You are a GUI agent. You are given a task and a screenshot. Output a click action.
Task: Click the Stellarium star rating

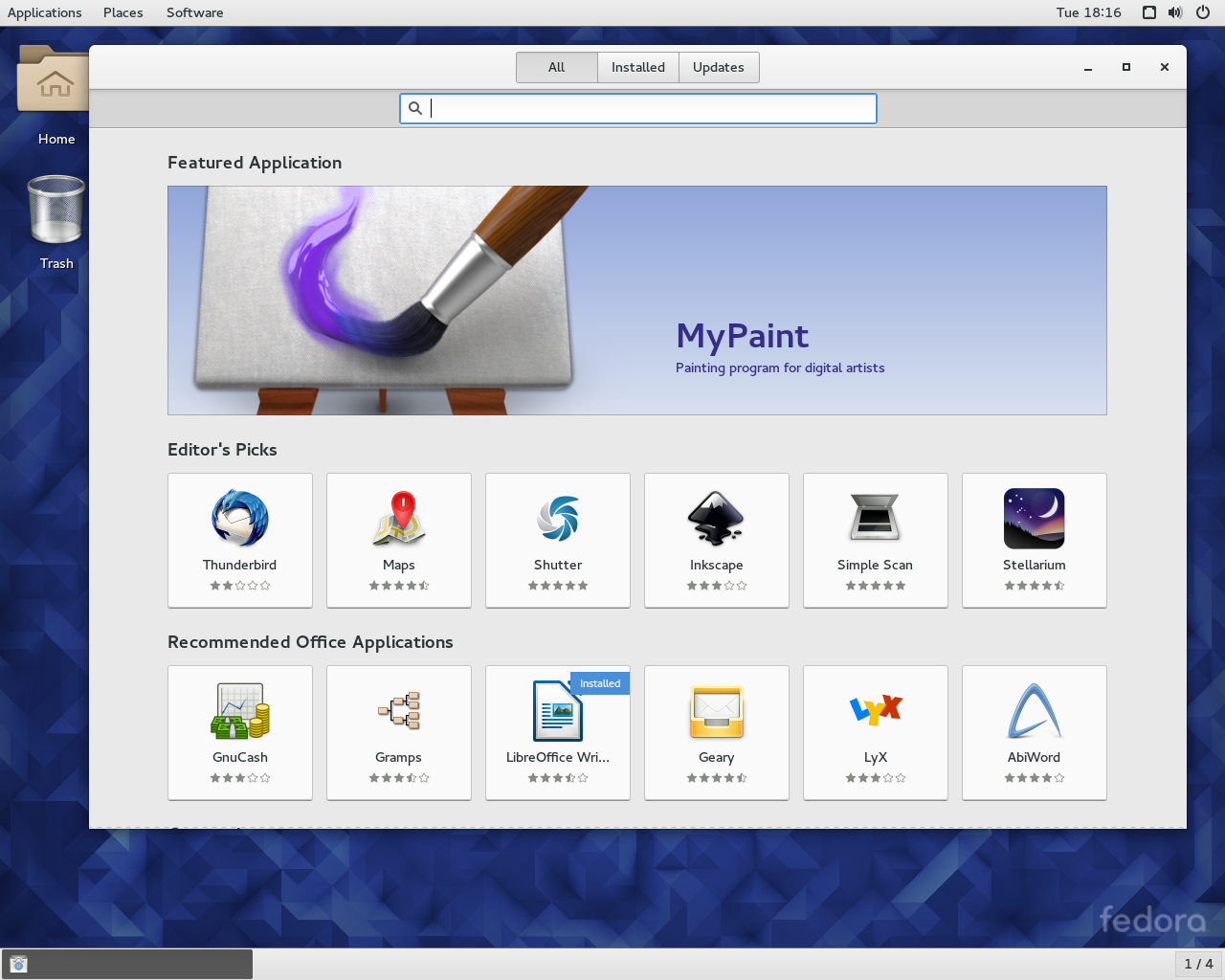1035,586
